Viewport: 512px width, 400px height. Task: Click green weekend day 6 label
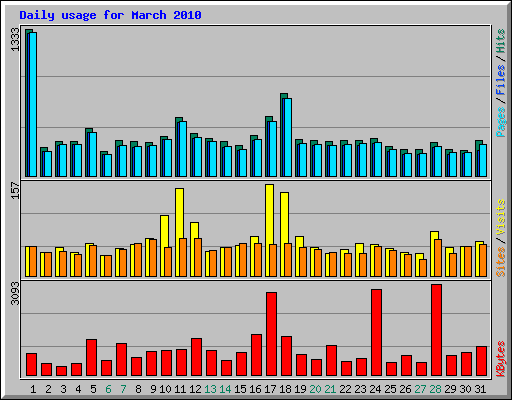click(108, 389)
